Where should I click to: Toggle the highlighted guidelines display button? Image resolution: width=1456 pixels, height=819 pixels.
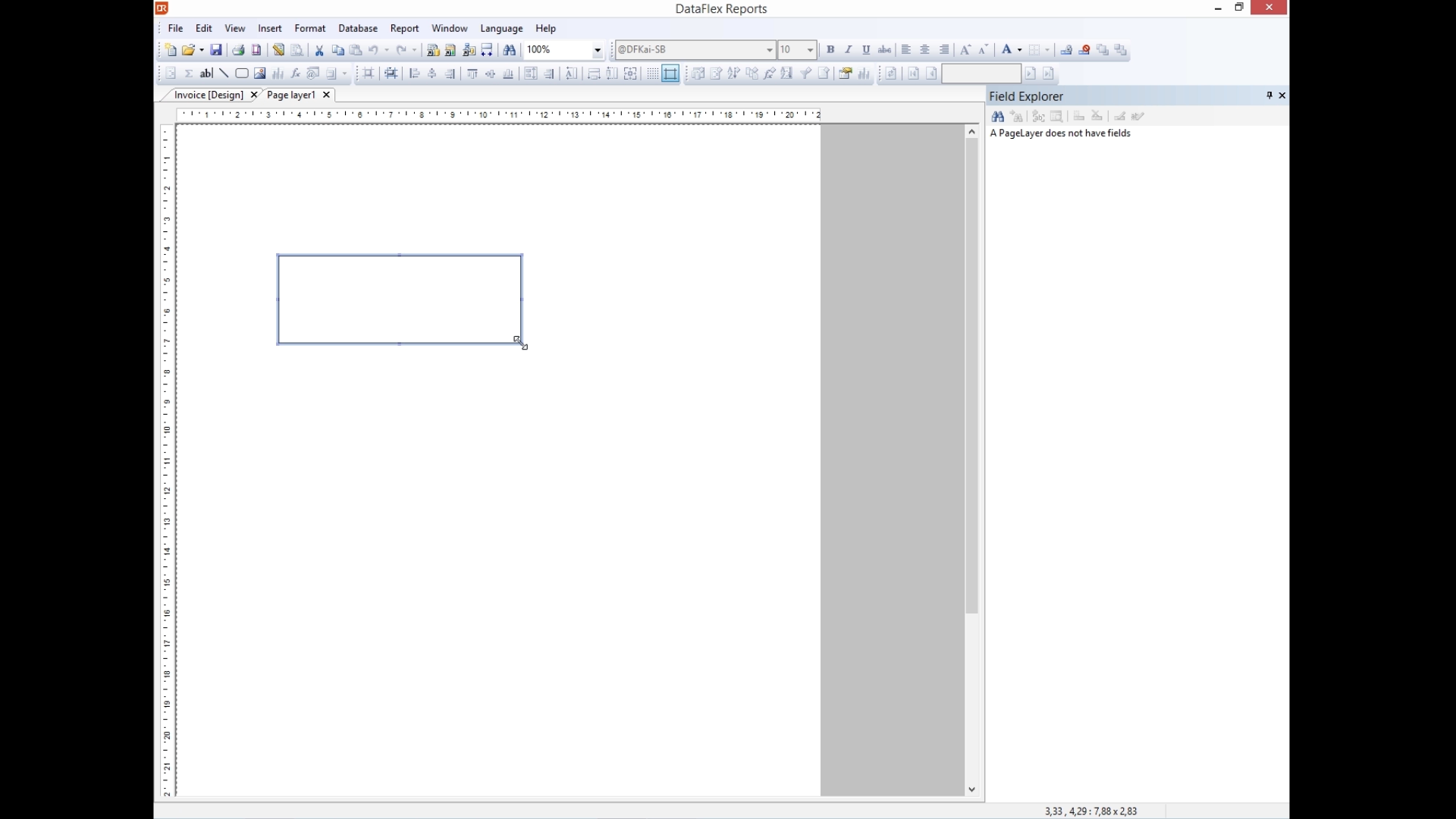pos(671,74)
